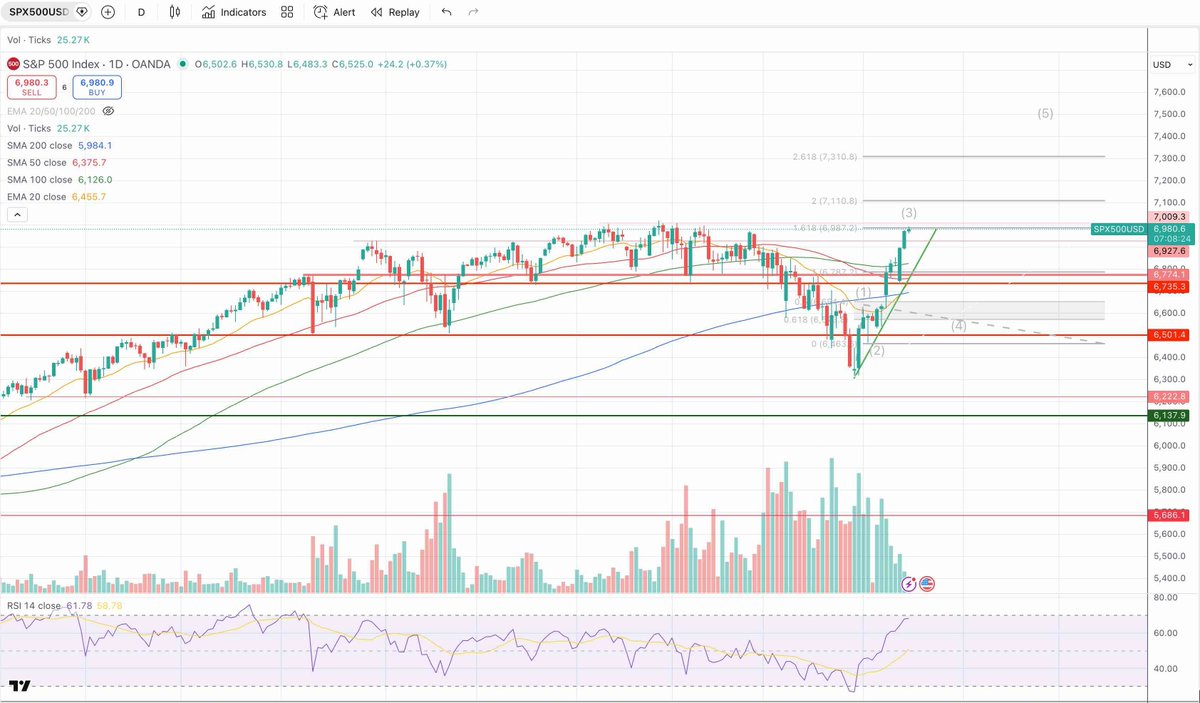The image size is (1200, 703).
Task: Open the US flag economic event icon
Action: (927, 582)
